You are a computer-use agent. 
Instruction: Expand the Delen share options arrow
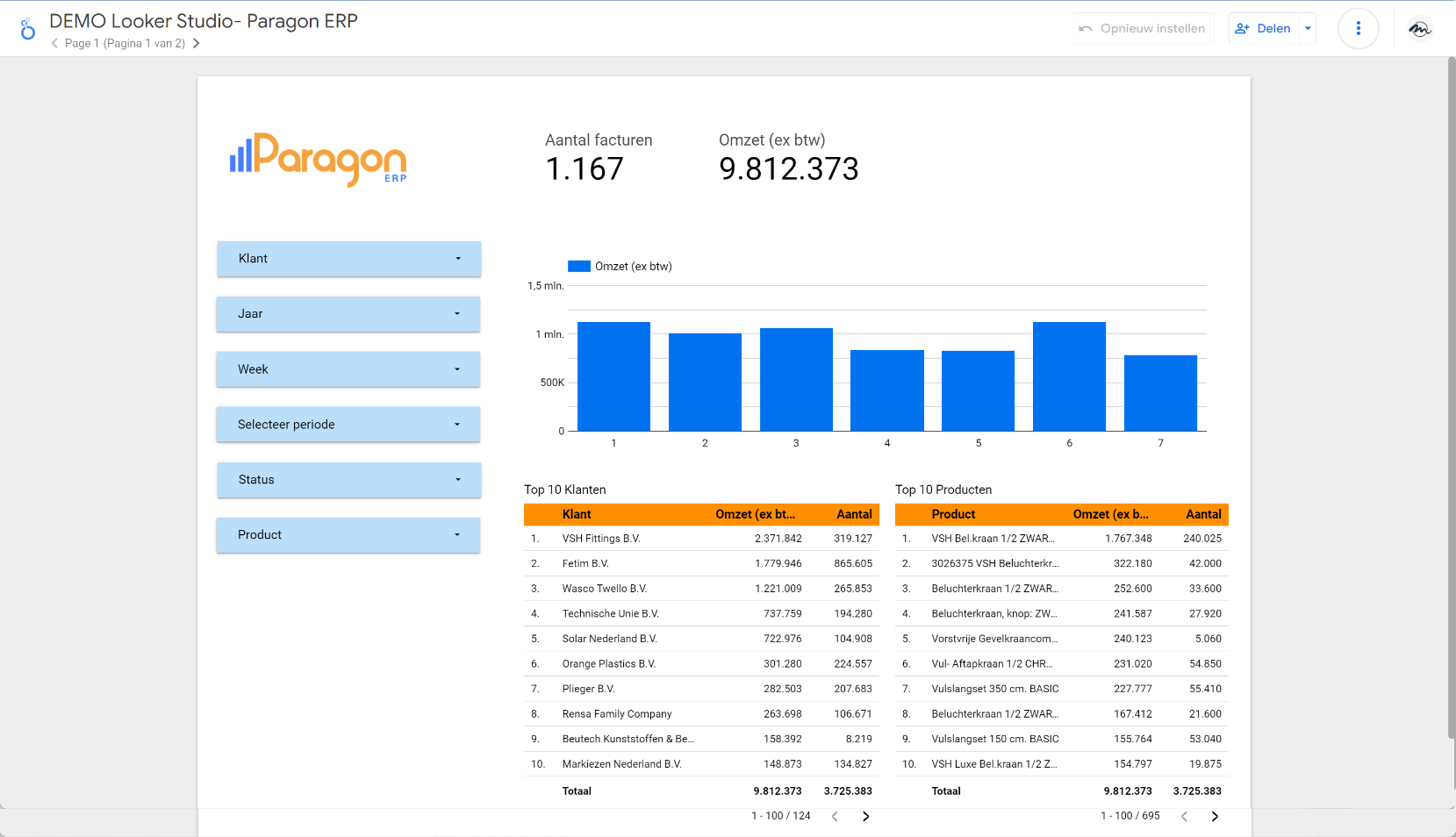pyautogui.click(x=1308, y=28)
